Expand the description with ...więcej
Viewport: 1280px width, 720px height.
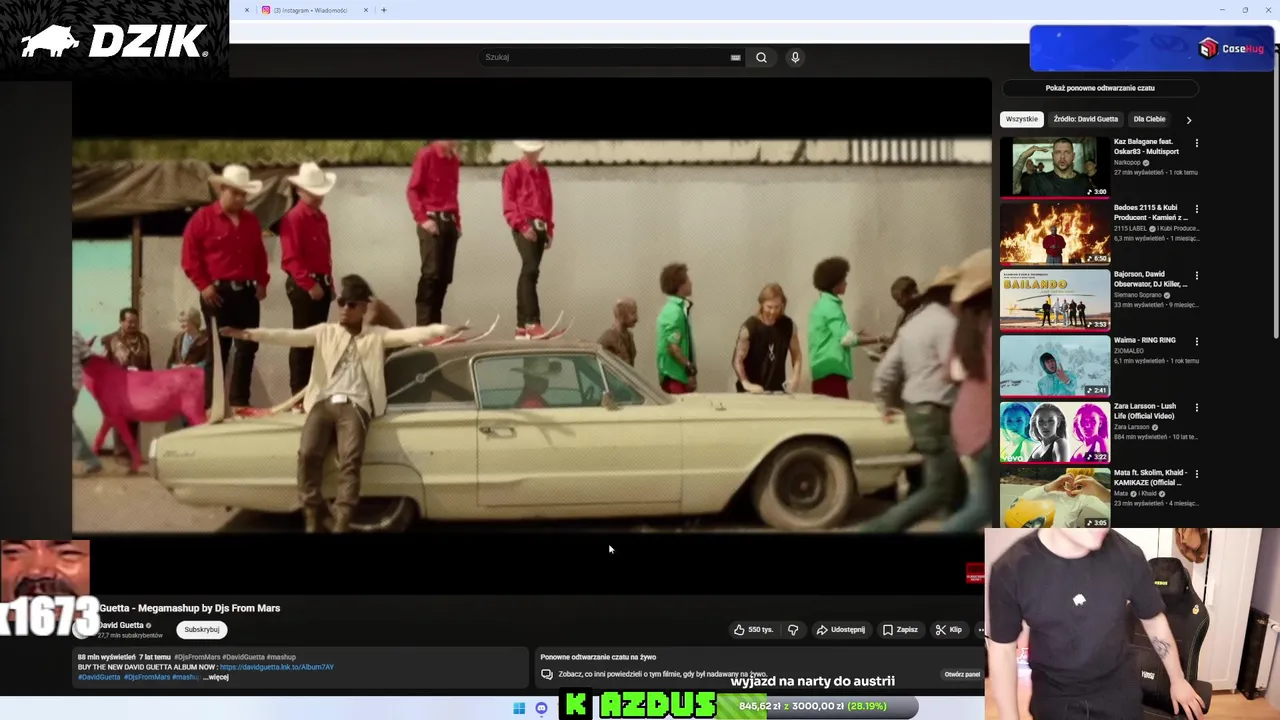[x=217, y=677]
